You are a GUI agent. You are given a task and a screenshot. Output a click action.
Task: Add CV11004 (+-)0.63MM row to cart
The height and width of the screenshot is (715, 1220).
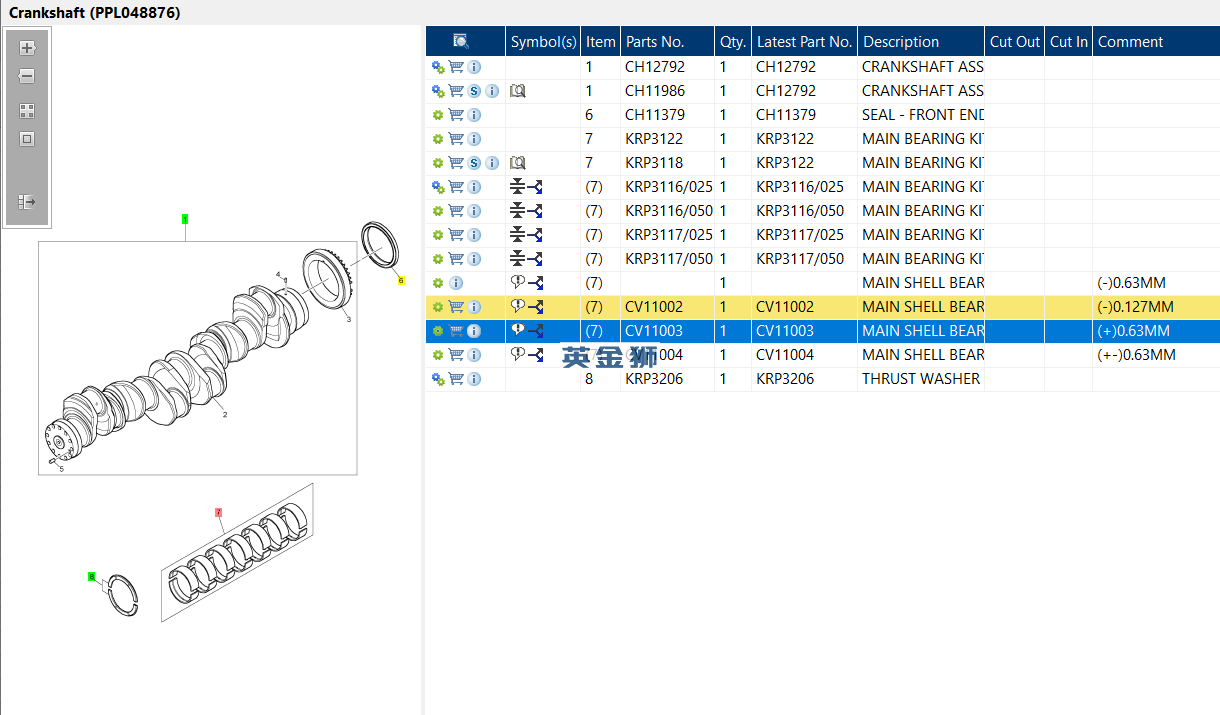pos(456,355)
